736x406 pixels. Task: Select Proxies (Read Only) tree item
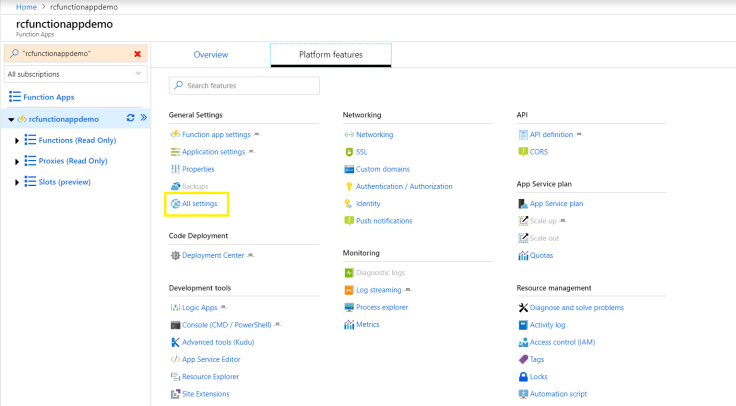[73, 161]
